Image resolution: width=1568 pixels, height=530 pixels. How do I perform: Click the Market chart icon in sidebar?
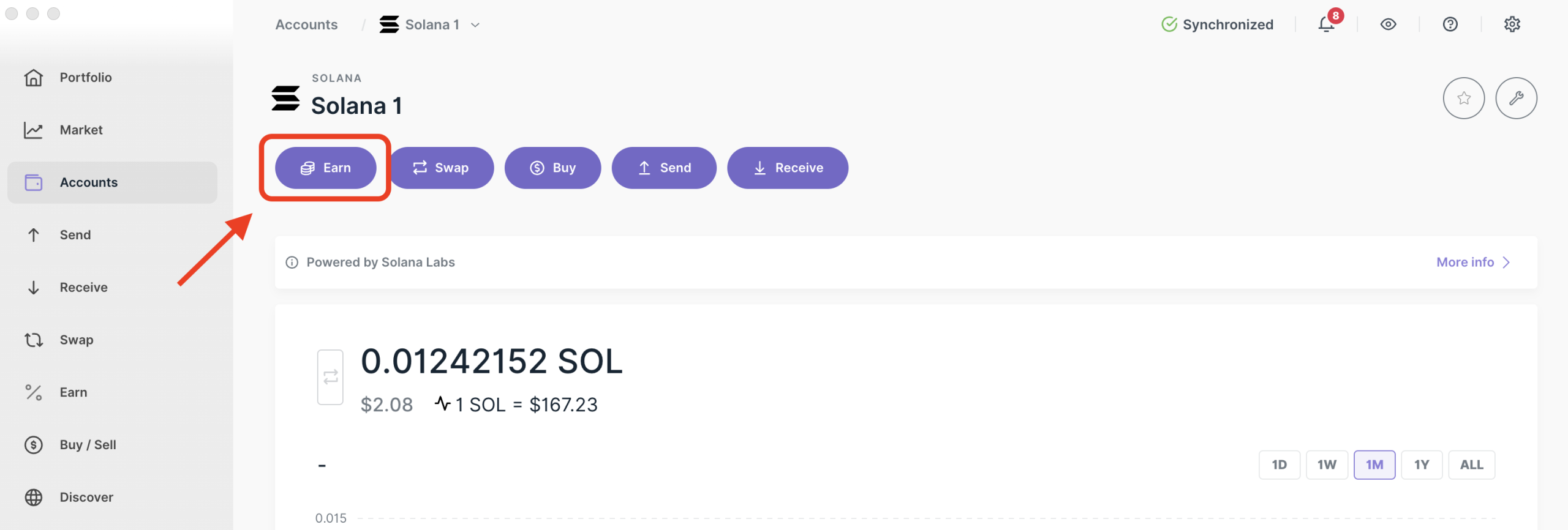coord(34,130)
